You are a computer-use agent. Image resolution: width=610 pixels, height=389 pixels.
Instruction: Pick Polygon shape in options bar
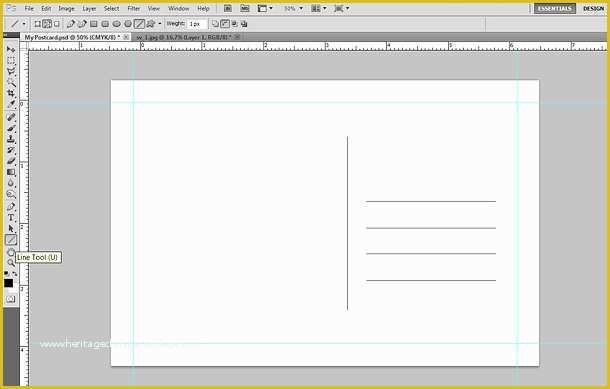coord(128,24)
